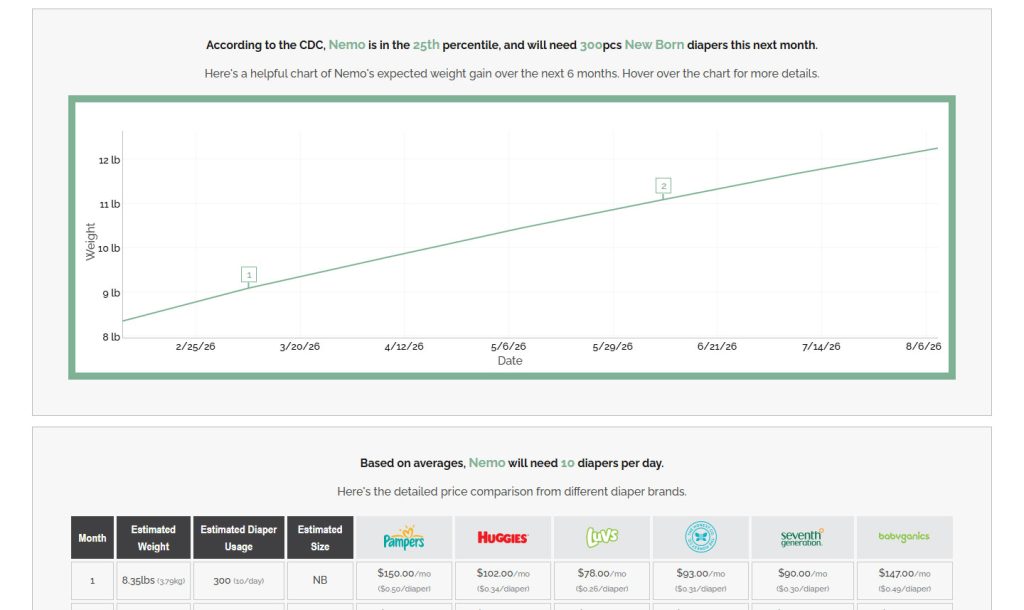Select the Pampers $150.00/mo price cell

pyautogui.click(x=404, y=580)
